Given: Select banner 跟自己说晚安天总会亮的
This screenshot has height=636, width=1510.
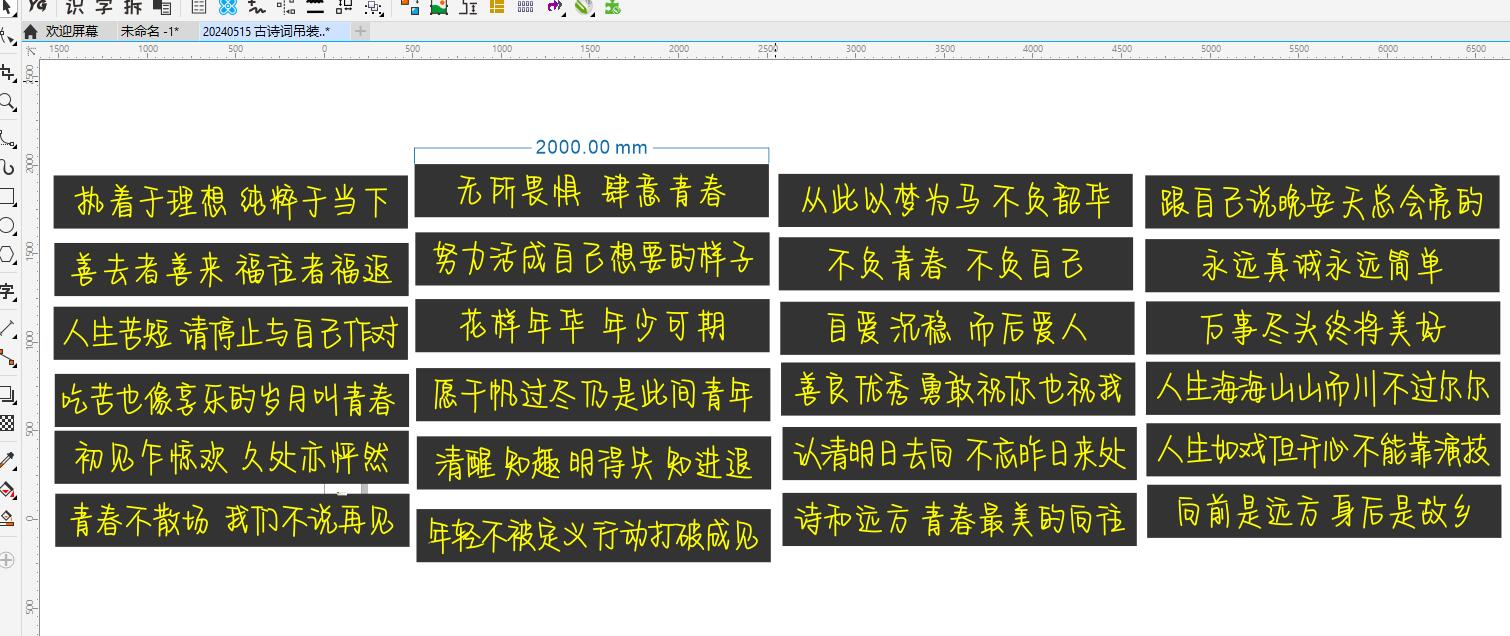Looking at the screenshot, I should click(1322, 202).
